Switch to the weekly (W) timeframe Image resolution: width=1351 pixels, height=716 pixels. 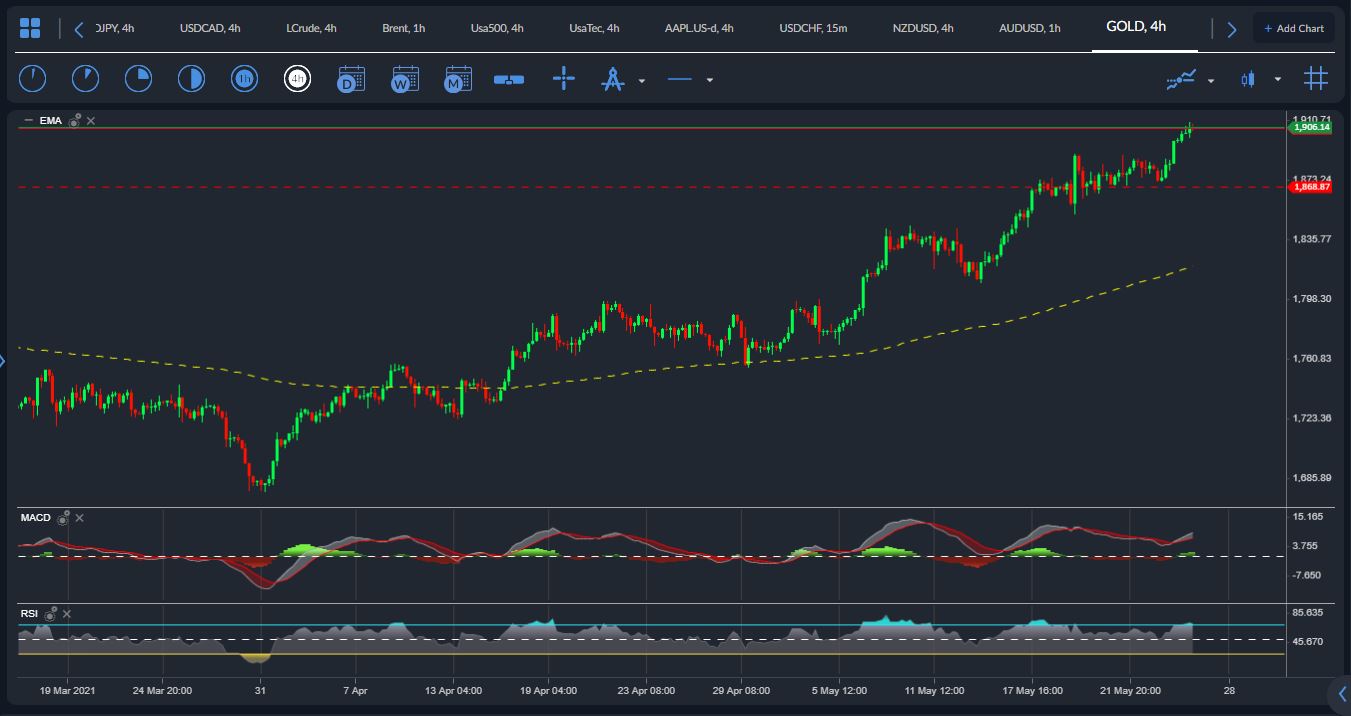pos(404,79)
